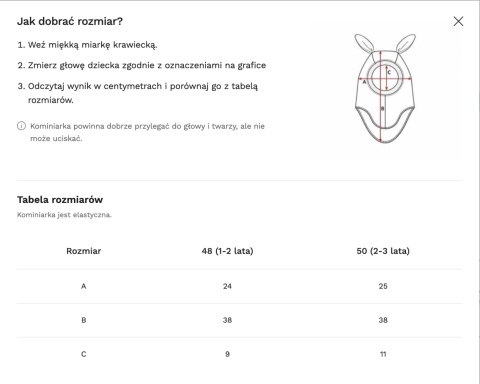Select row label B in size table
Viewport: 480px width, 384px height.
click(84, 320)
